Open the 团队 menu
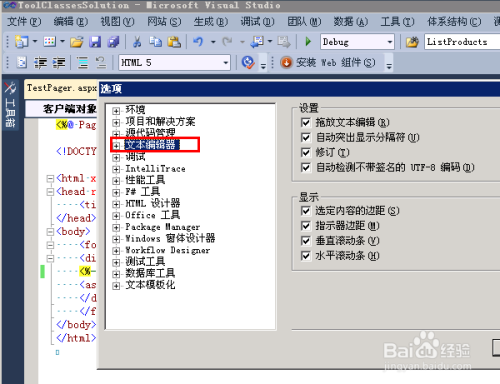This screenshot has height=384, width=500. pos(304,22)
